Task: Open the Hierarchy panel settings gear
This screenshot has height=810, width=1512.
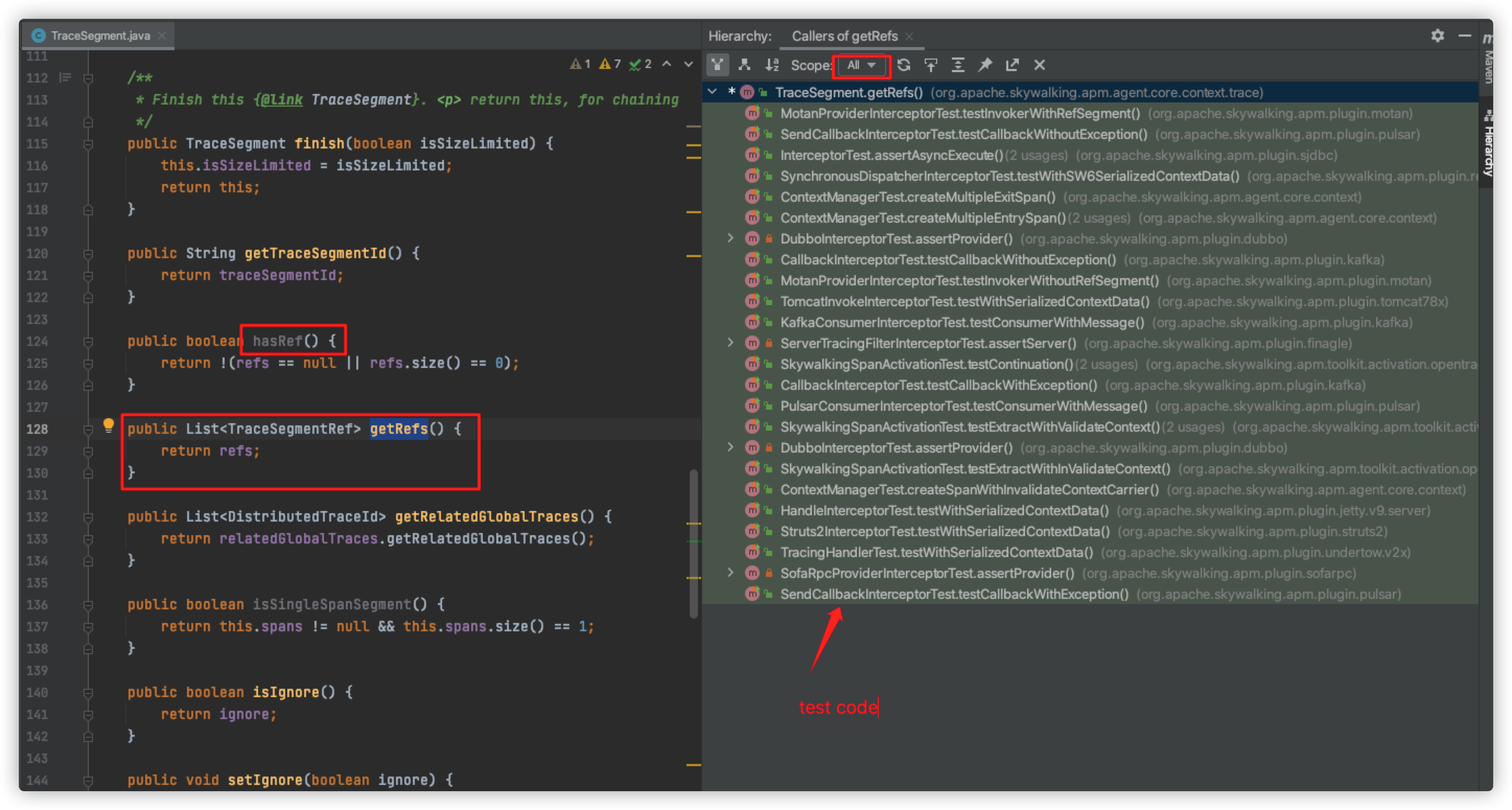Action: coord(1437,36)
